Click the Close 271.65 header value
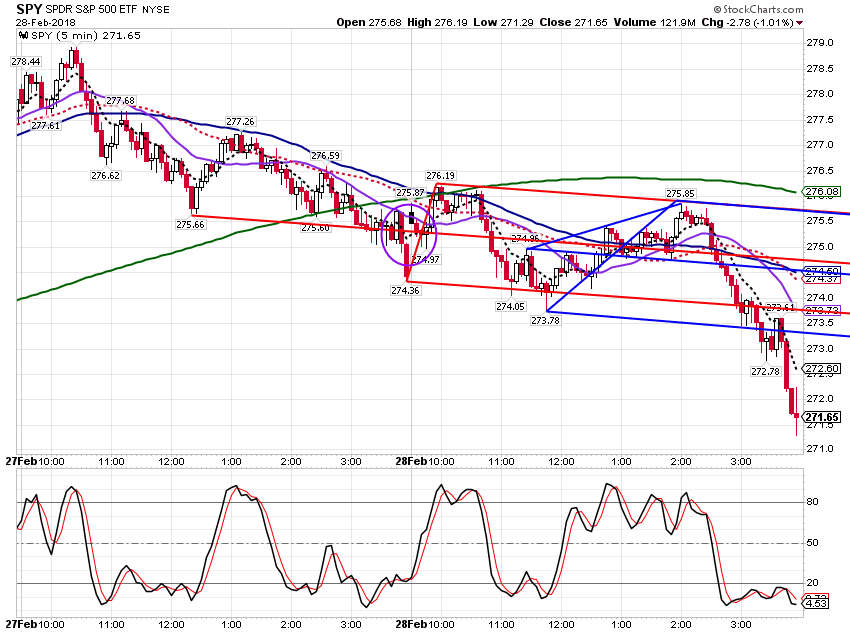850x633 pixels. (x=573, y=23)
